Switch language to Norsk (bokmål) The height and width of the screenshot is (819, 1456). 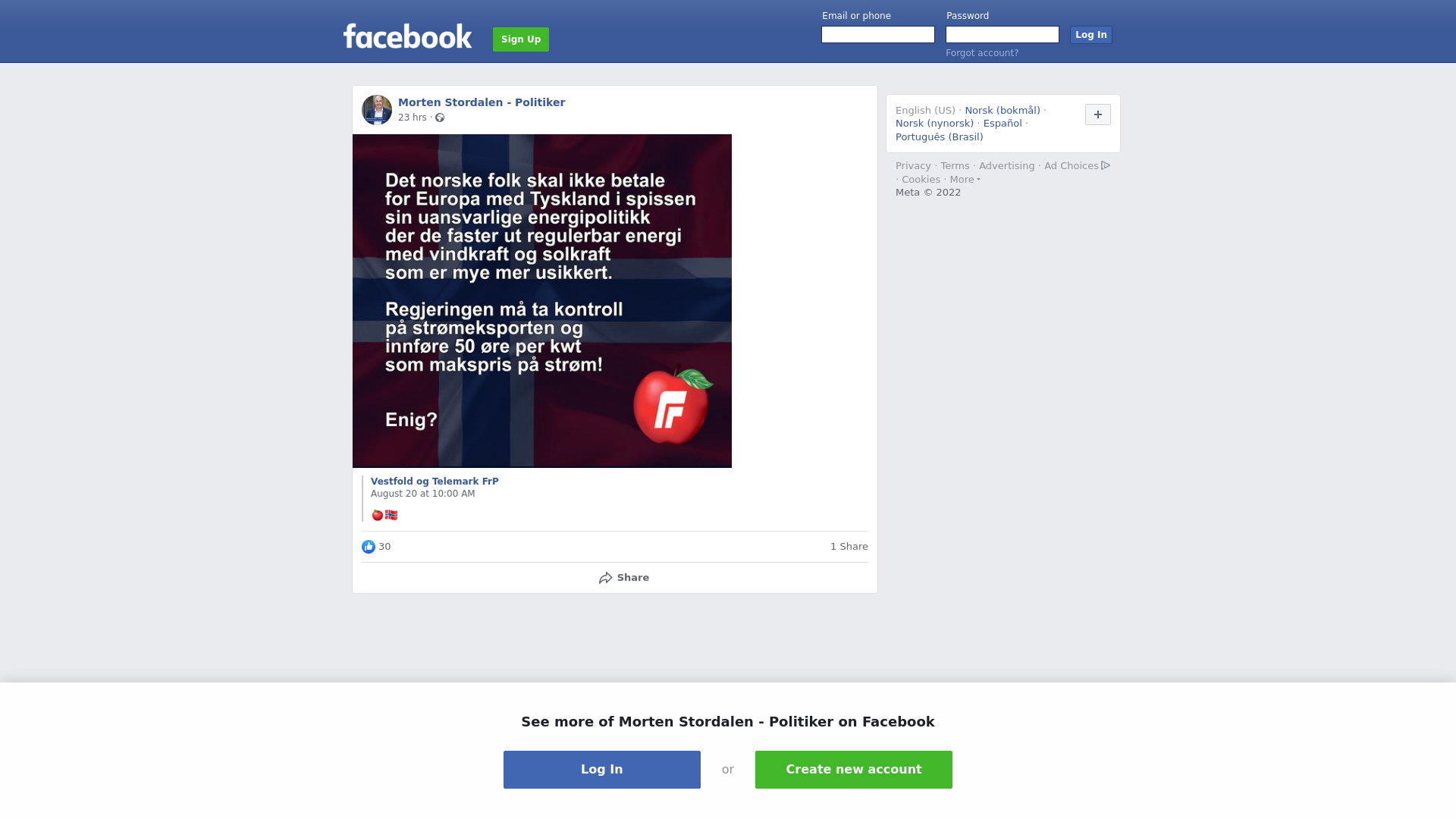tap(1003, 111)
